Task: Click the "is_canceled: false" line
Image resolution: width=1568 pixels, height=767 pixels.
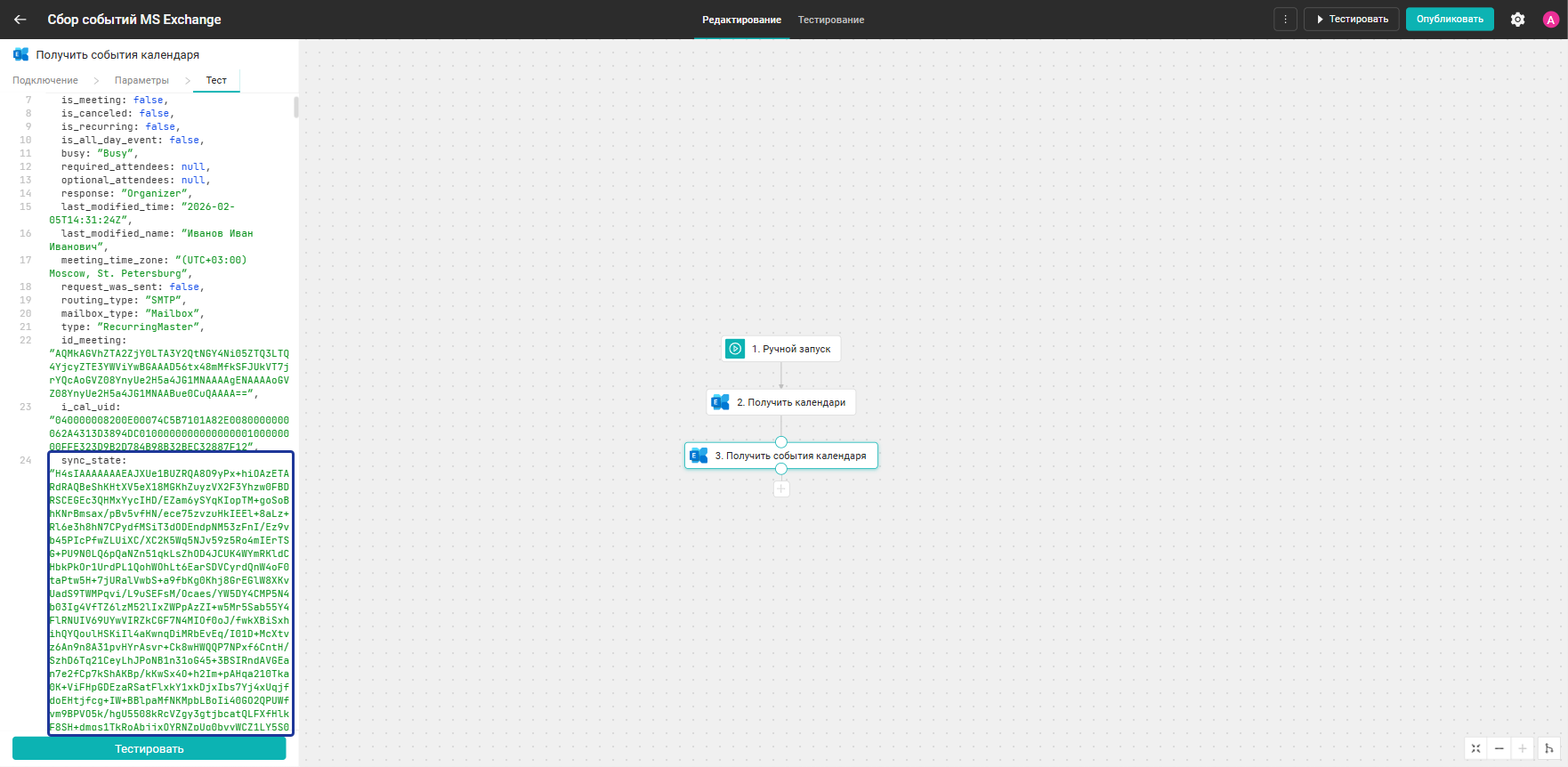Action: (117, 113)
